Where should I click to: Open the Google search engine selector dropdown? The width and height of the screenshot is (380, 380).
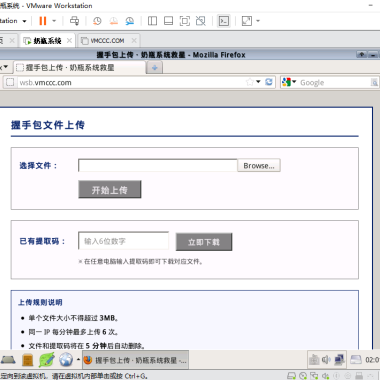(289, 82)
